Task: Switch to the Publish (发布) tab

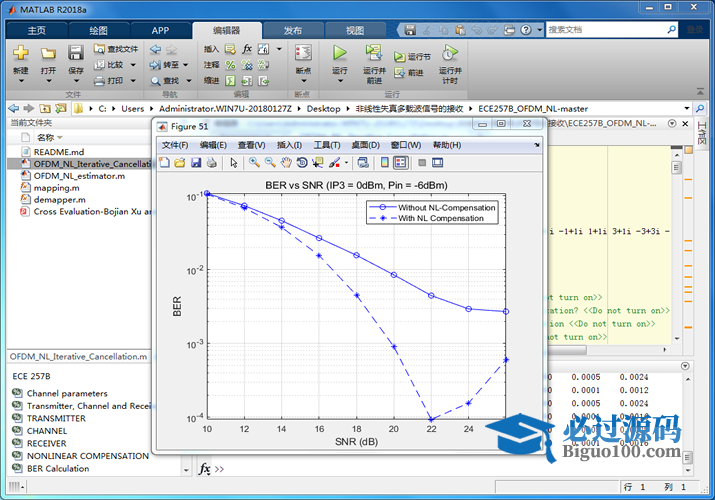Action: coord(292,31)
